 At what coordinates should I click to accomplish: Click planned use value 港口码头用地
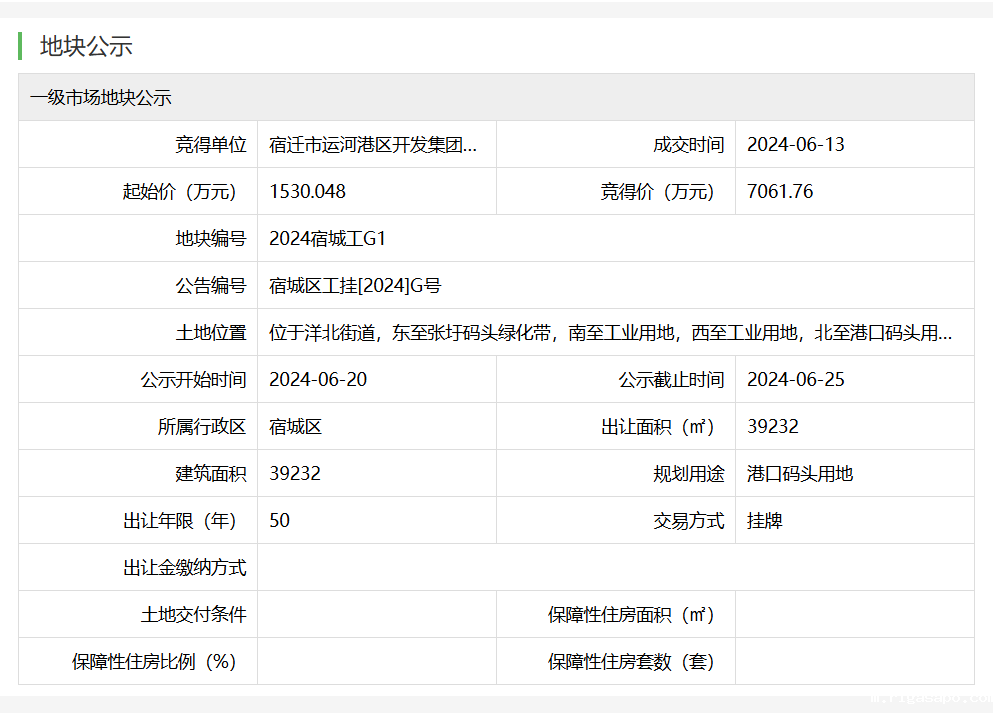pos(800,474)
